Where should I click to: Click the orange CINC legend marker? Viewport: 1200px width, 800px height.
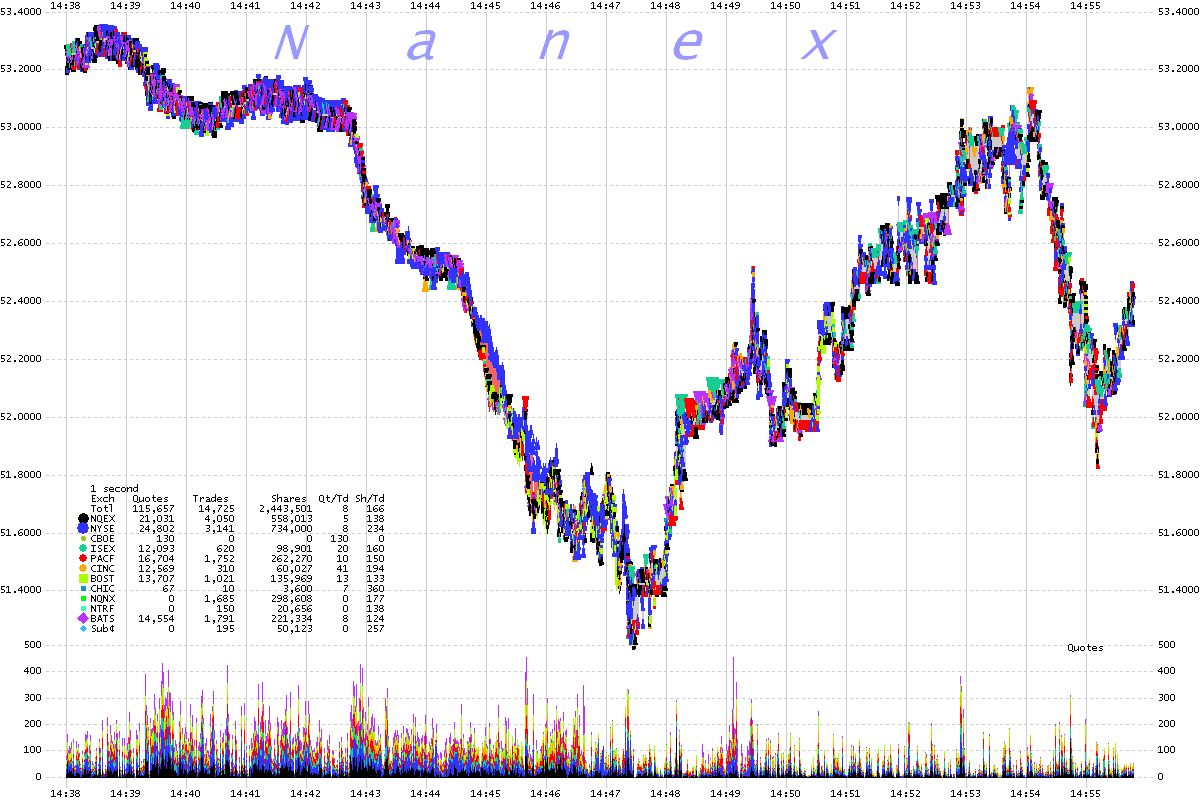(82, 568)
